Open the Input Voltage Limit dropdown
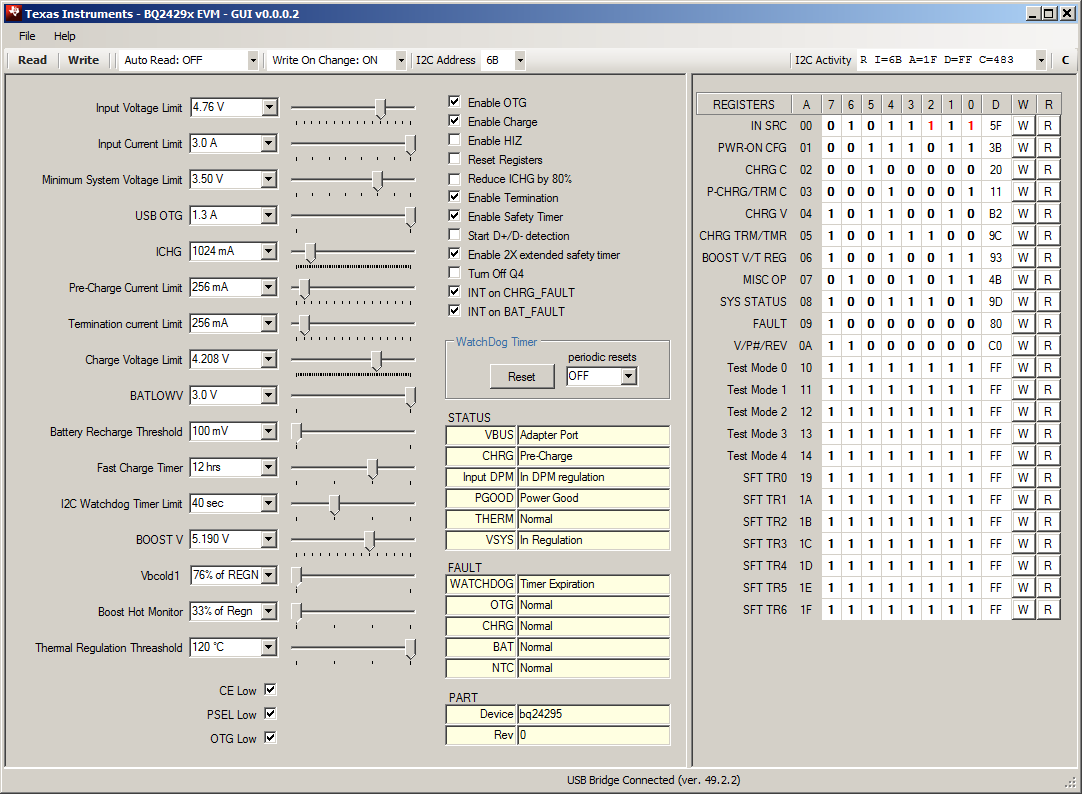The height and width of the screenshot is (794, 1082). (269, 108)
